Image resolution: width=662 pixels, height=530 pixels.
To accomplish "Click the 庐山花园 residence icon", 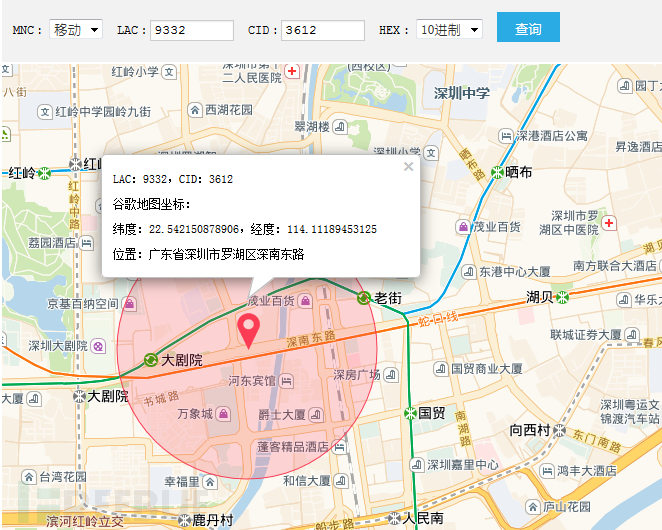I will tap(533, 506).
